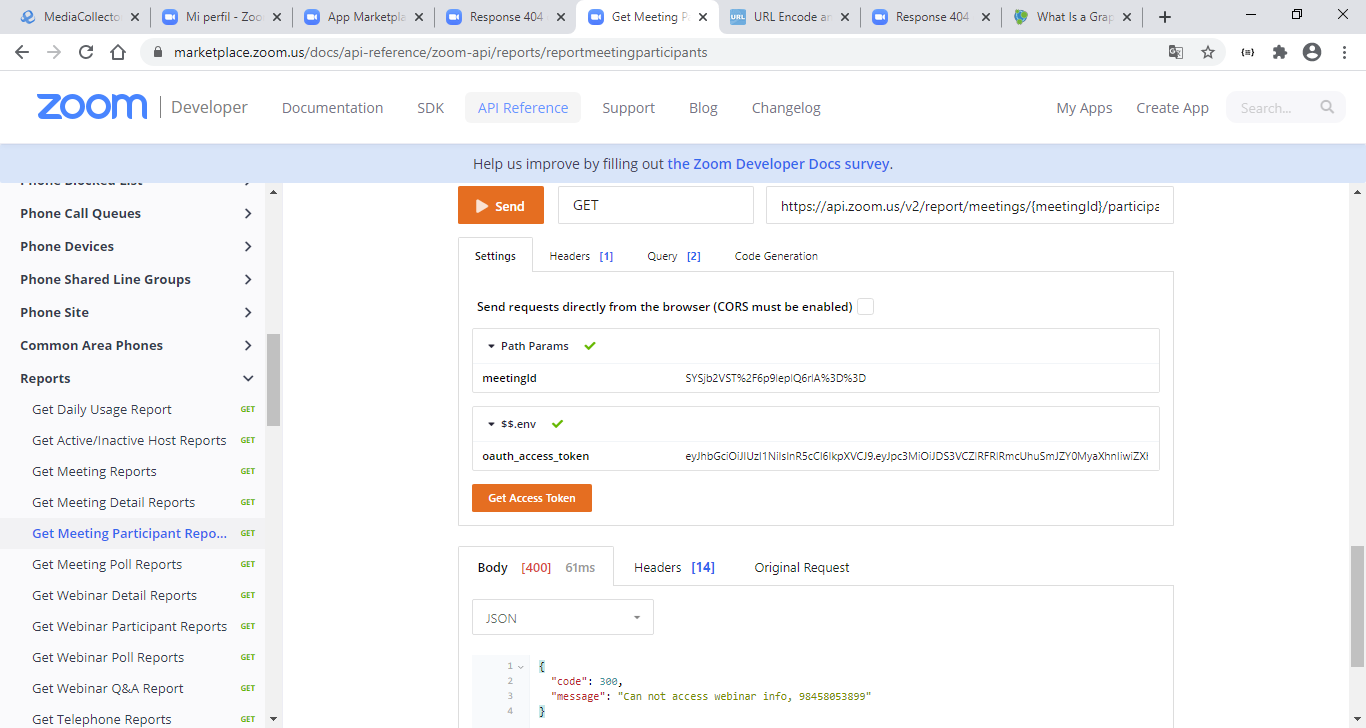1366x728 pixels.
Task: Switch to the request Headers tab
Action: [581, 256]
